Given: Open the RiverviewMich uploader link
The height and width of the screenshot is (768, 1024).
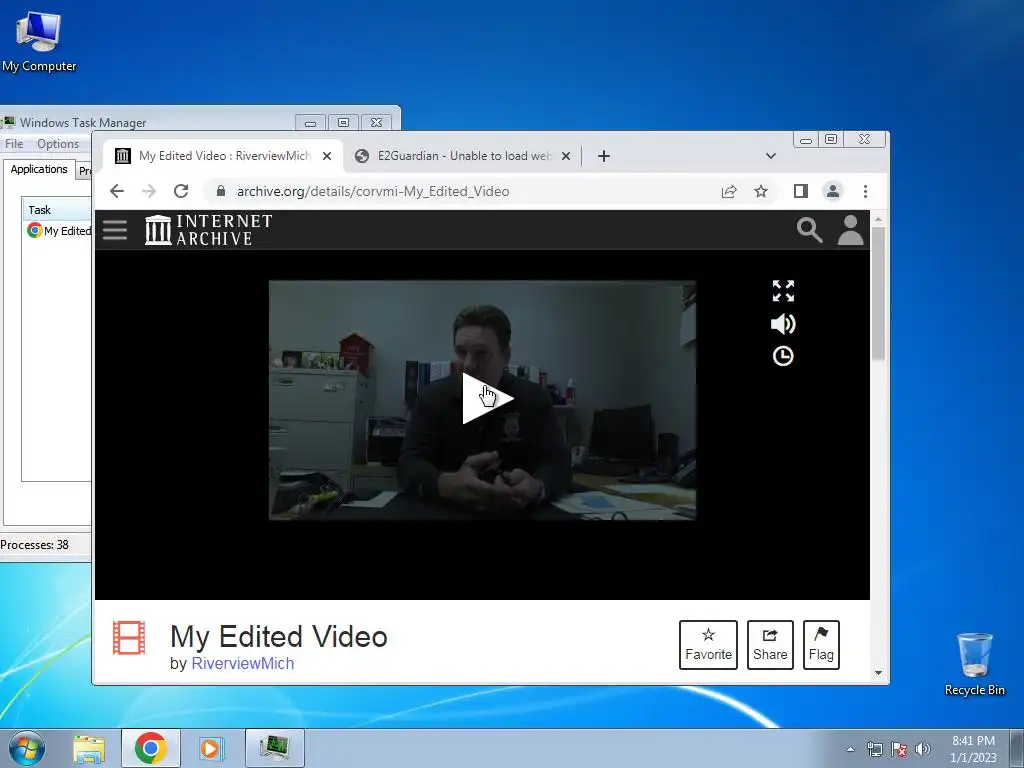Looking at the screenshot, I should coord(242,664).
